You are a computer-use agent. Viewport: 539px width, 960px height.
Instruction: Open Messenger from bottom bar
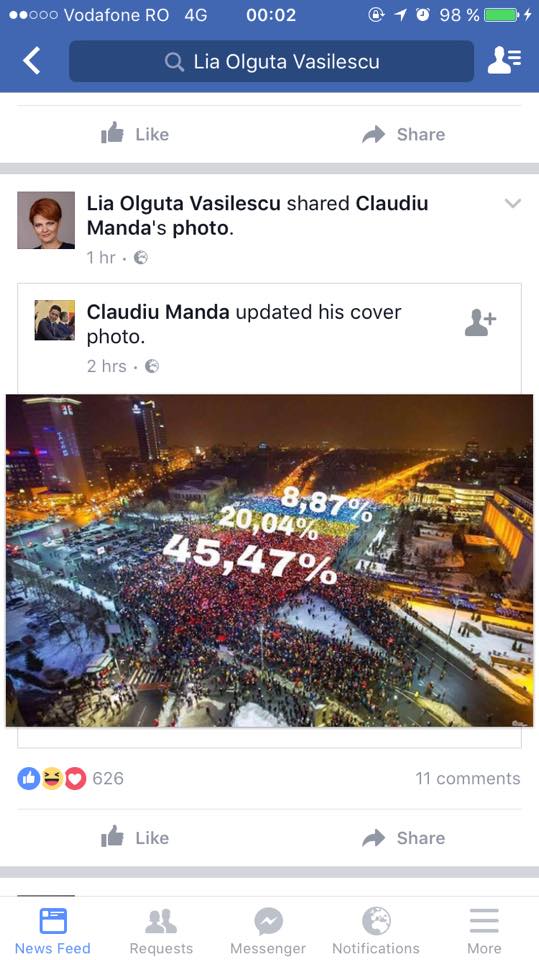coord(268,931)
